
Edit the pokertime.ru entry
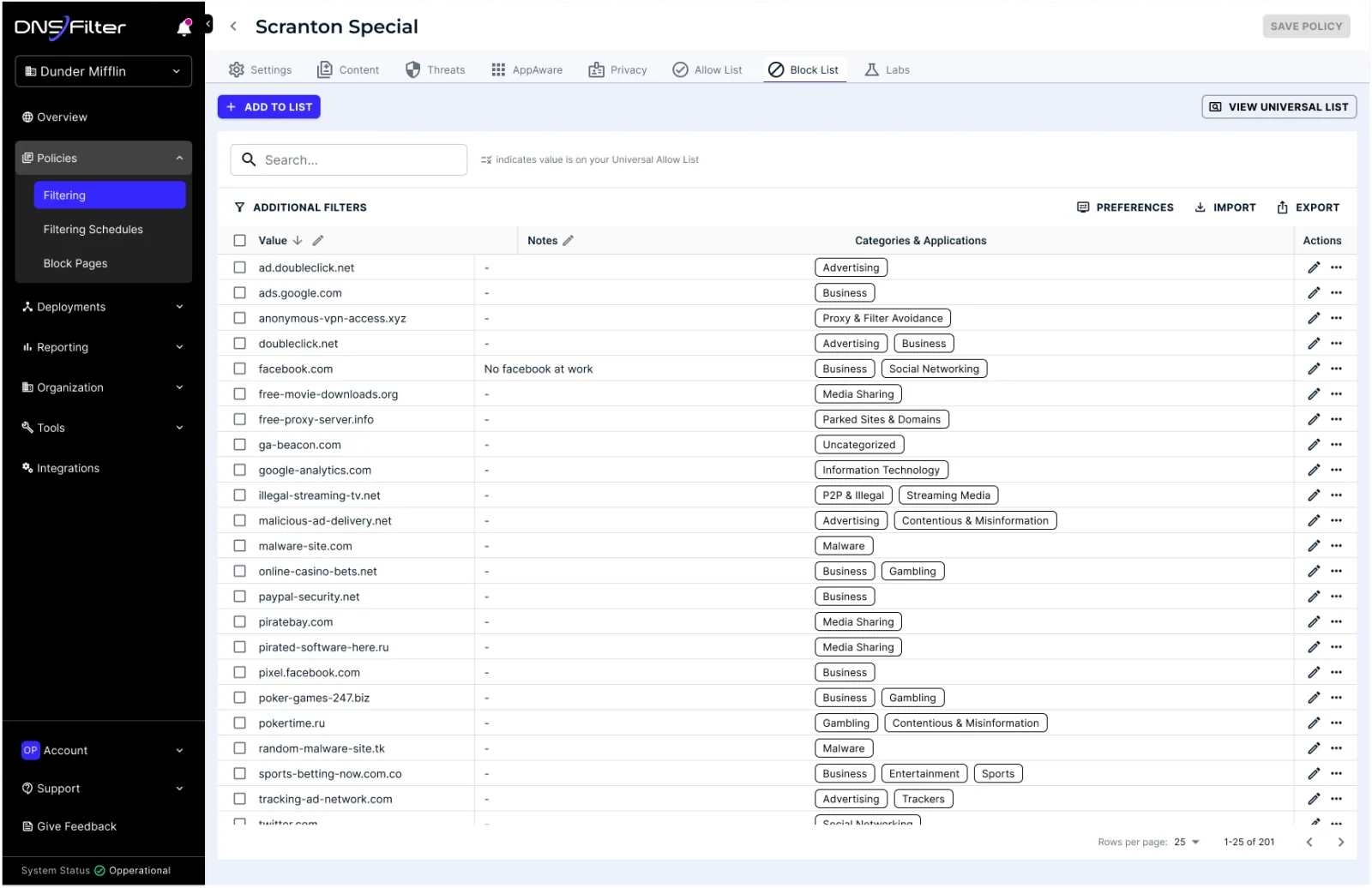click(1314, 723)
